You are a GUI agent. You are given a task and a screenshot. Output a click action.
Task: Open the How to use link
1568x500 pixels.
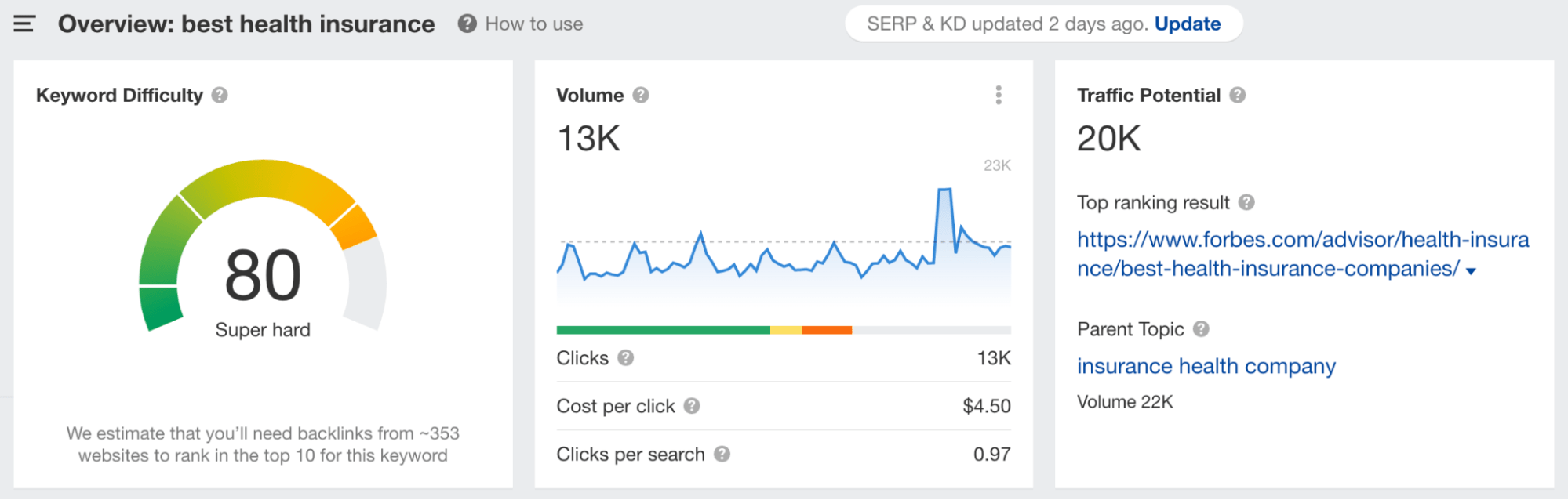click(533, 24)
